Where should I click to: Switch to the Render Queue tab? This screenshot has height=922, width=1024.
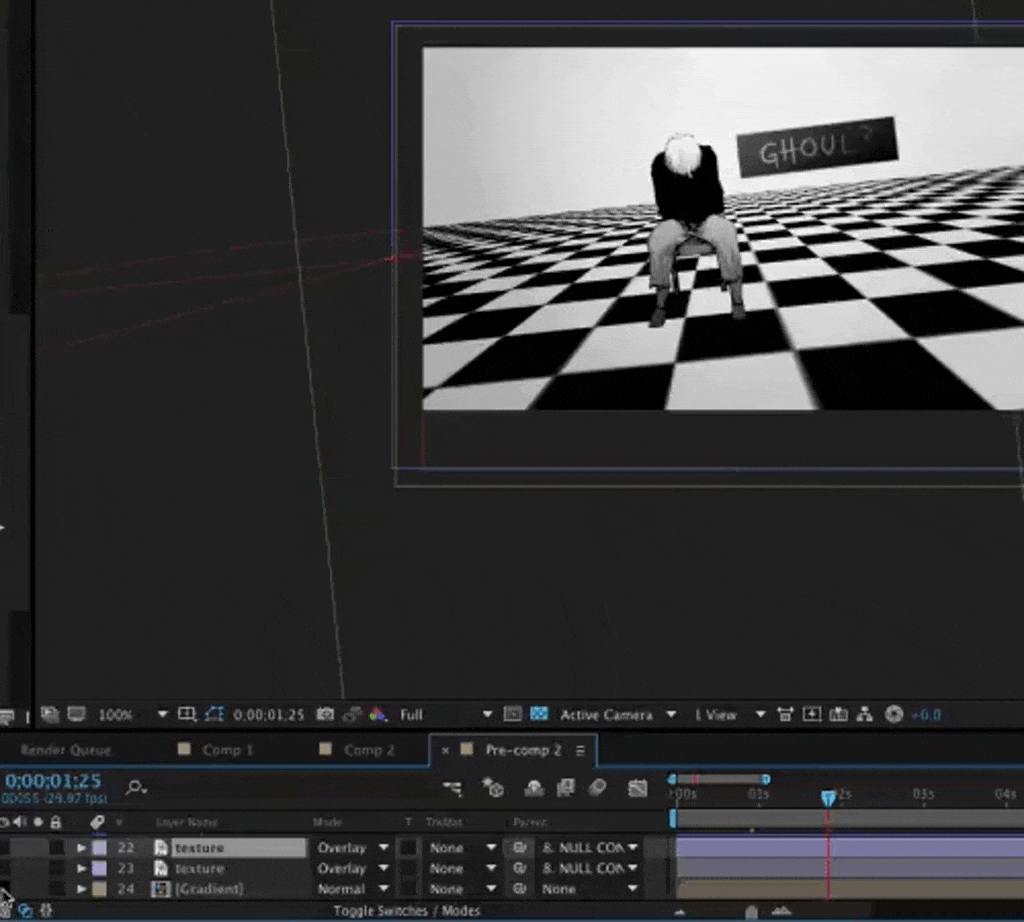[x=66, y=750]
